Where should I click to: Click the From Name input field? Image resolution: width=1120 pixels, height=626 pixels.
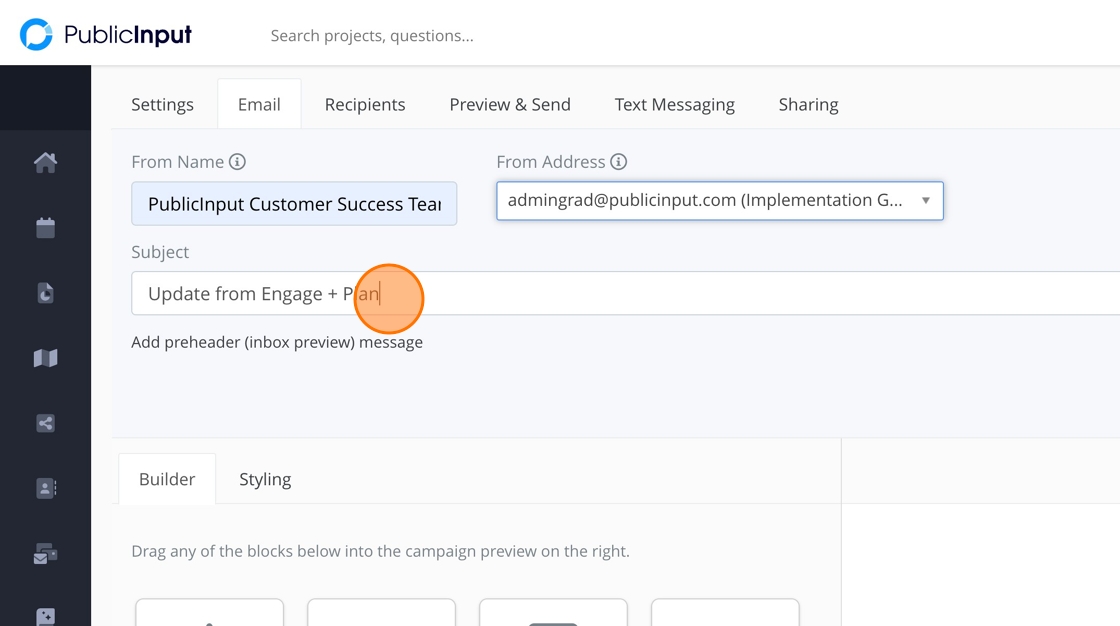[x=294, y=204]
